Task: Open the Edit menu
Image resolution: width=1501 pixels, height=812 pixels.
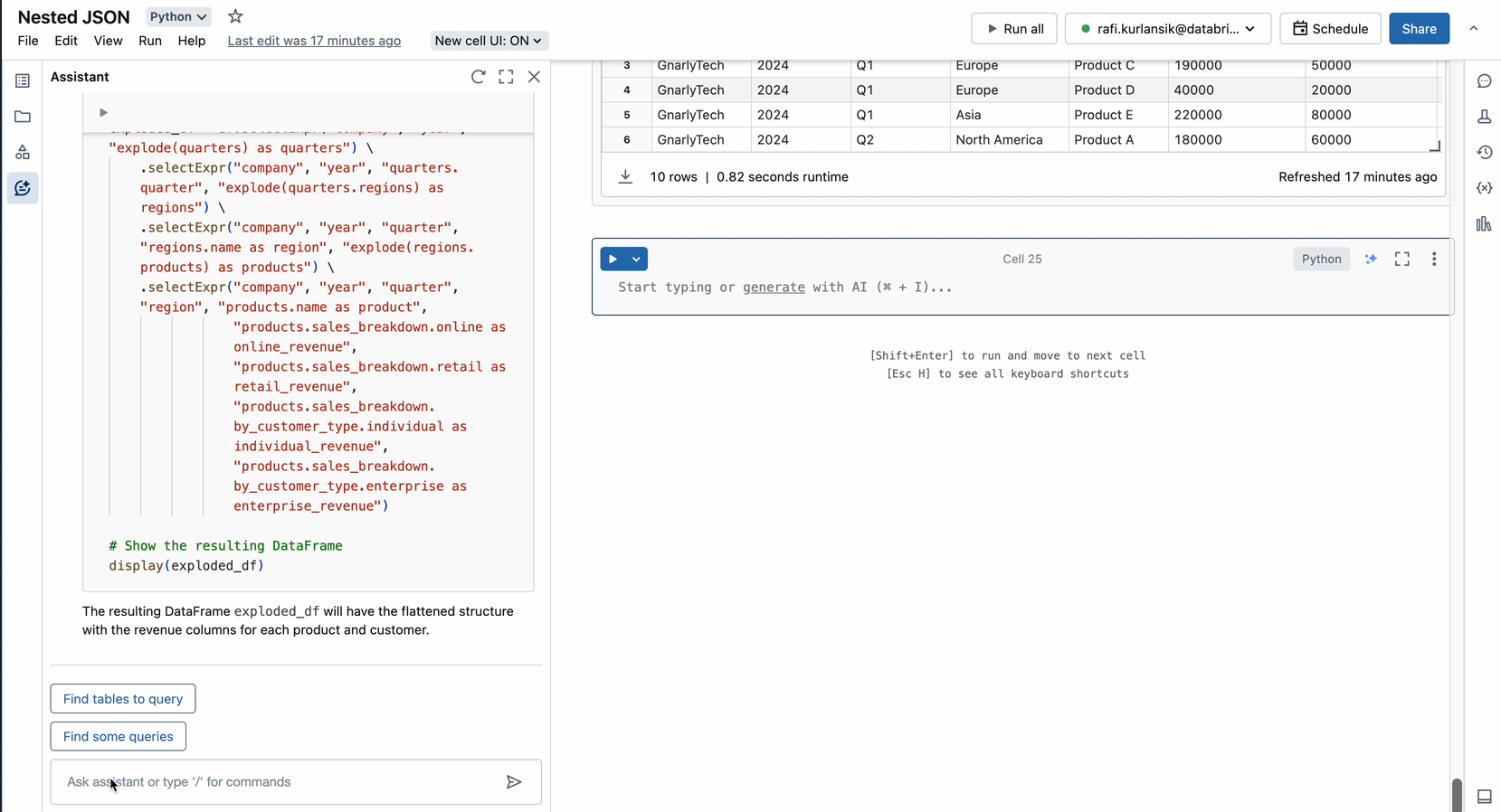Action: 66,41
